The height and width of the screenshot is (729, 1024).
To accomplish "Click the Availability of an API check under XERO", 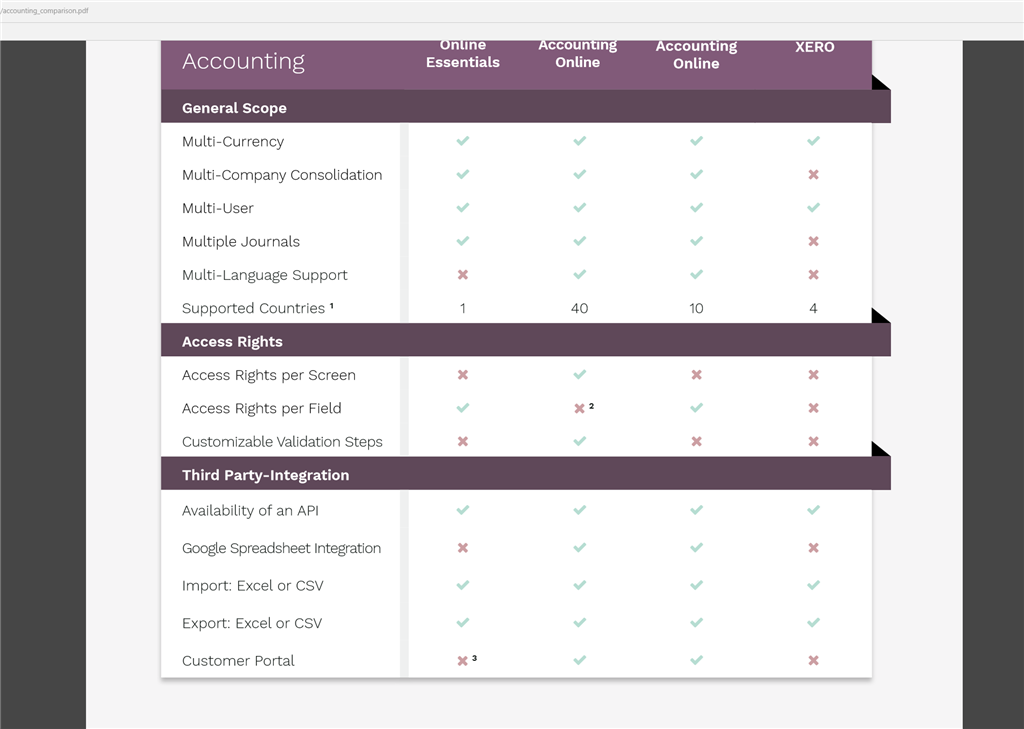I will [813, 510].
